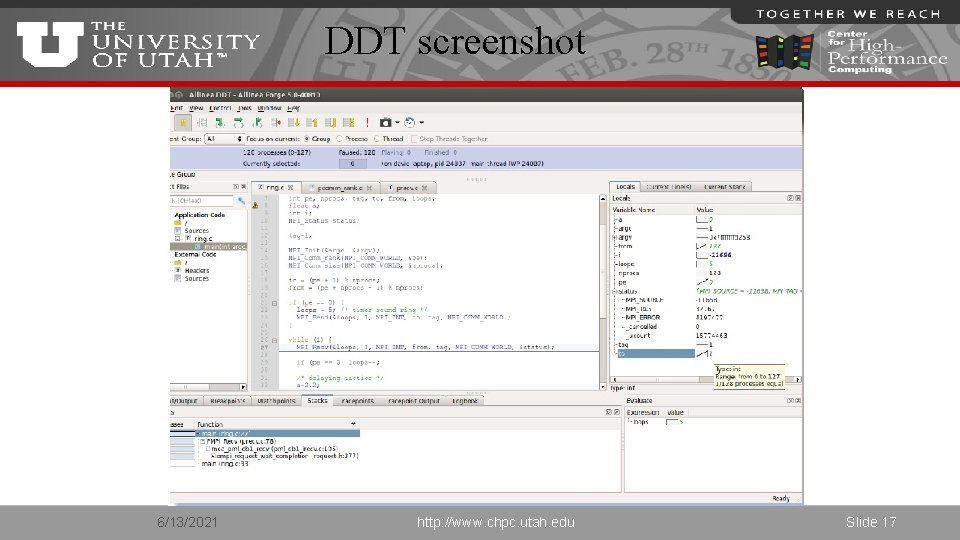The width and height of the screenshot is (960, 540).
Task: Switch to the Breakpoints tab
Action: click(227, 401)
